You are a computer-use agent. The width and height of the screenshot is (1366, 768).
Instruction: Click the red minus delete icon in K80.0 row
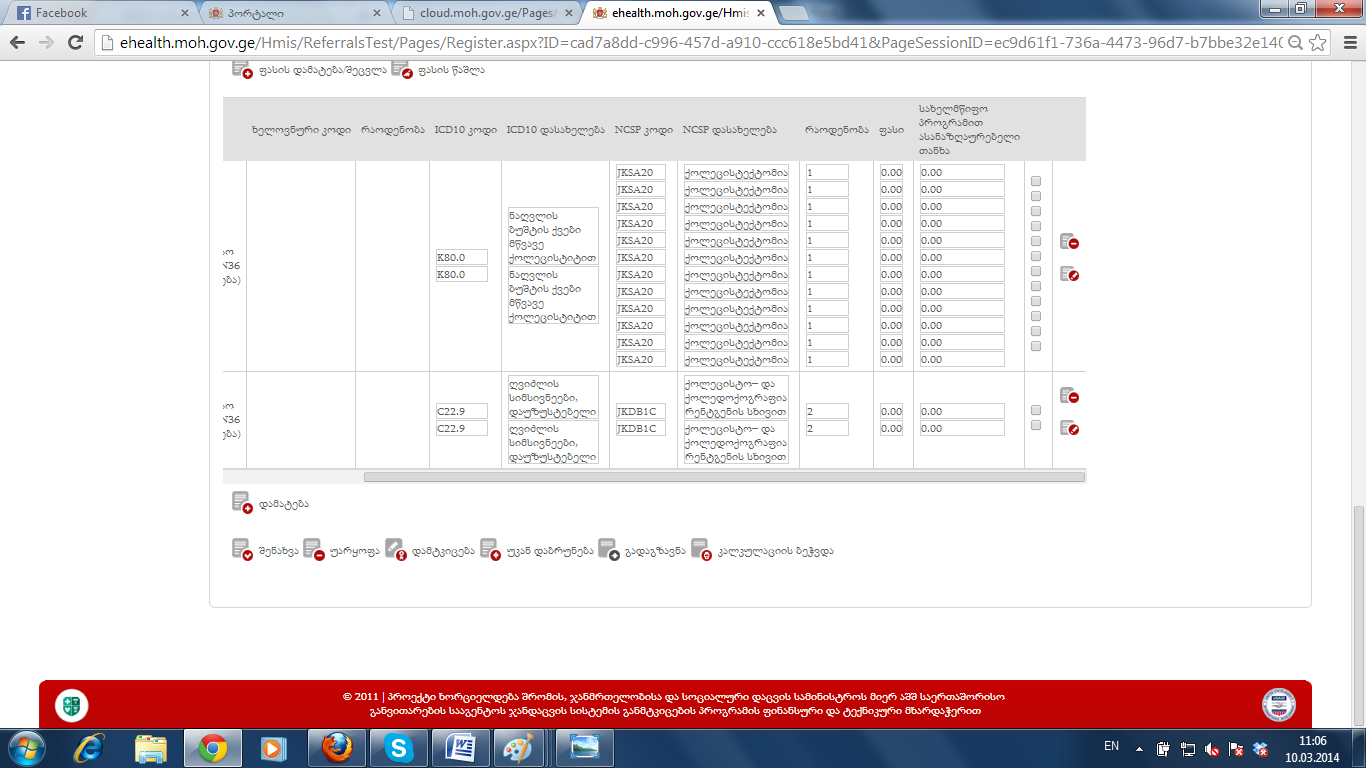[x=1069, y=242]
